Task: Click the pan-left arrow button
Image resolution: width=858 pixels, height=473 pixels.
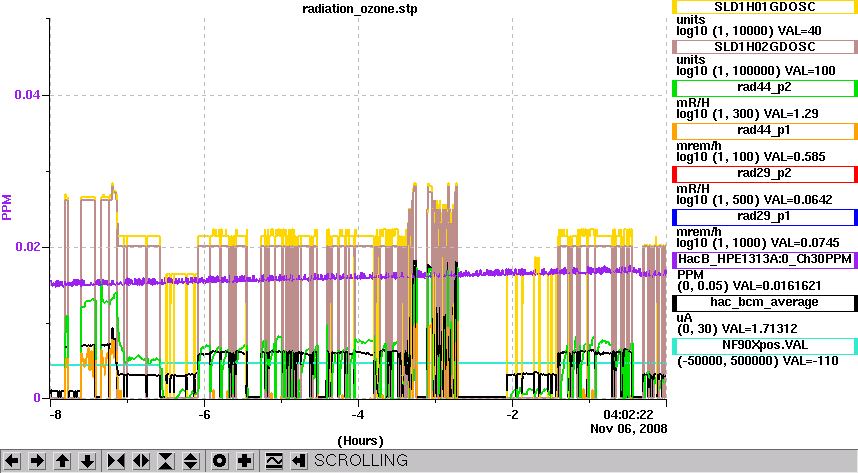Action: point(12,461)
